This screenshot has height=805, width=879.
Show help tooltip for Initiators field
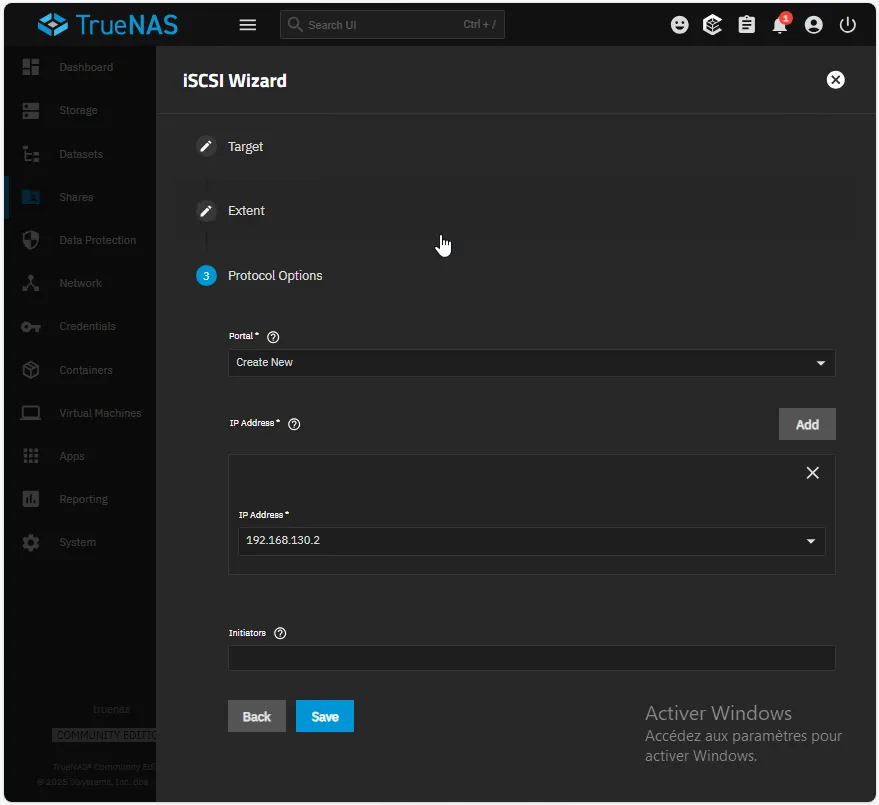pyautogui.click(x=280, y=633)
